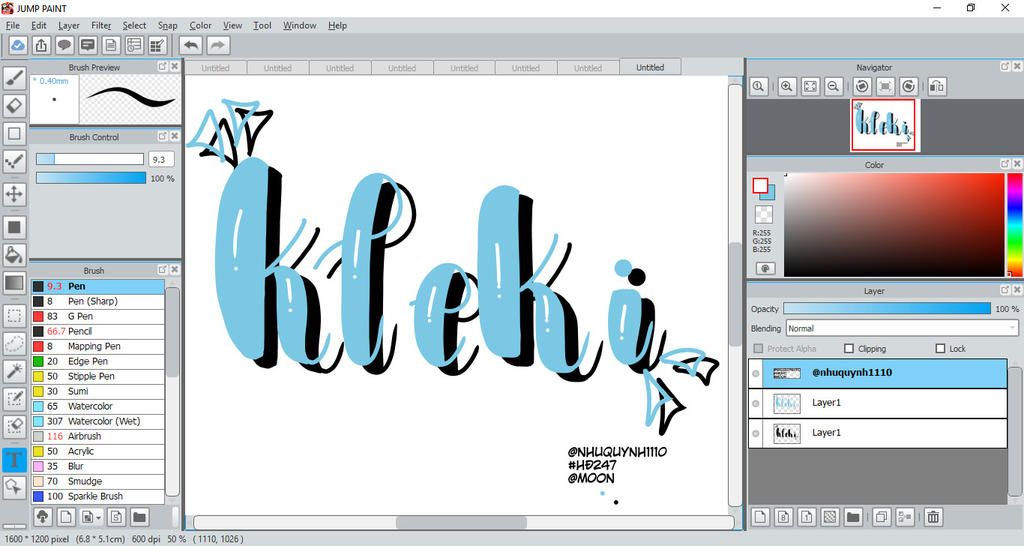Delete layer with trash can icon
1024x546 pixels.
click(x=933, y=517)
